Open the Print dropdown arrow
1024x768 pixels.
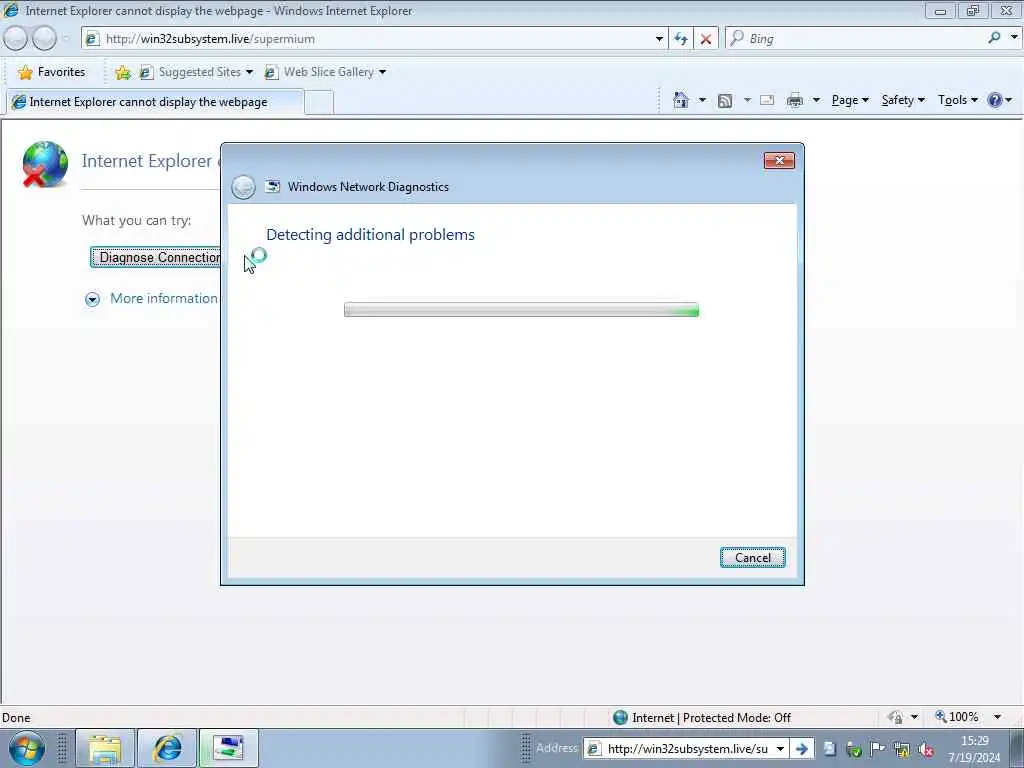point(816,100)
